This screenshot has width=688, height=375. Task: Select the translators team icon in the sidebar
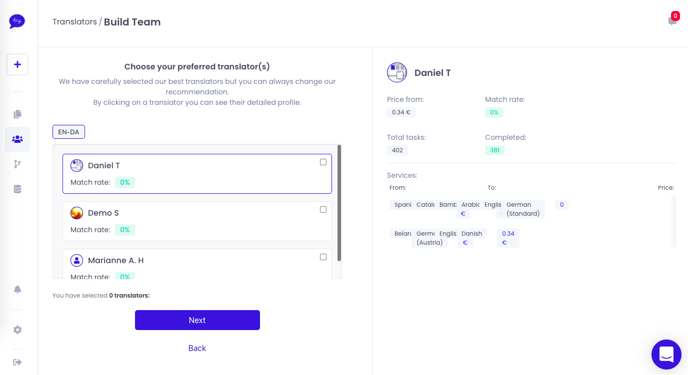tap(18, 139)
